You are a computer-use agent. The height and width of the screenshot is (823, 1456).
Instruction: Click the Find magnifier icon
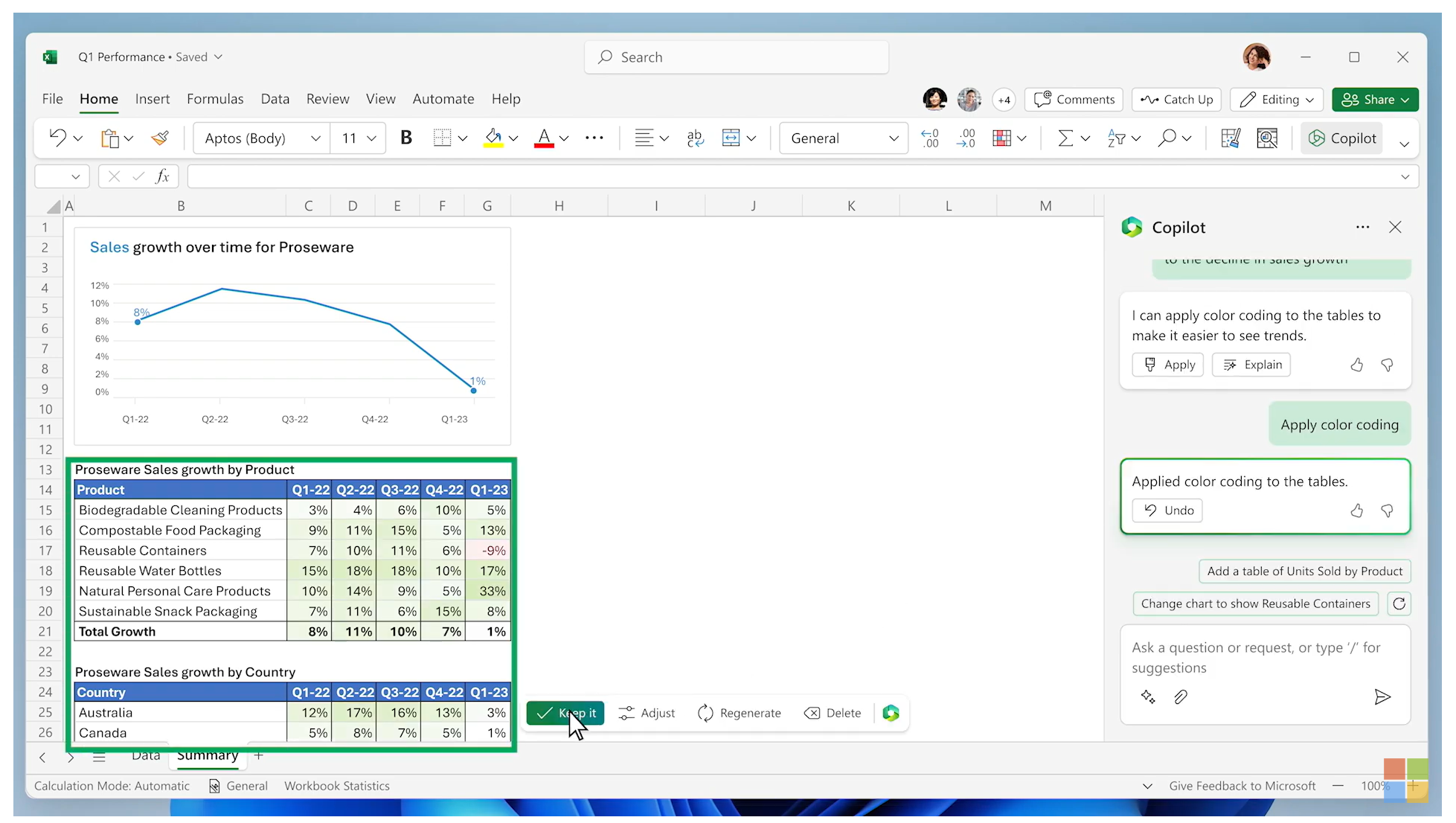pos(1167,138)
